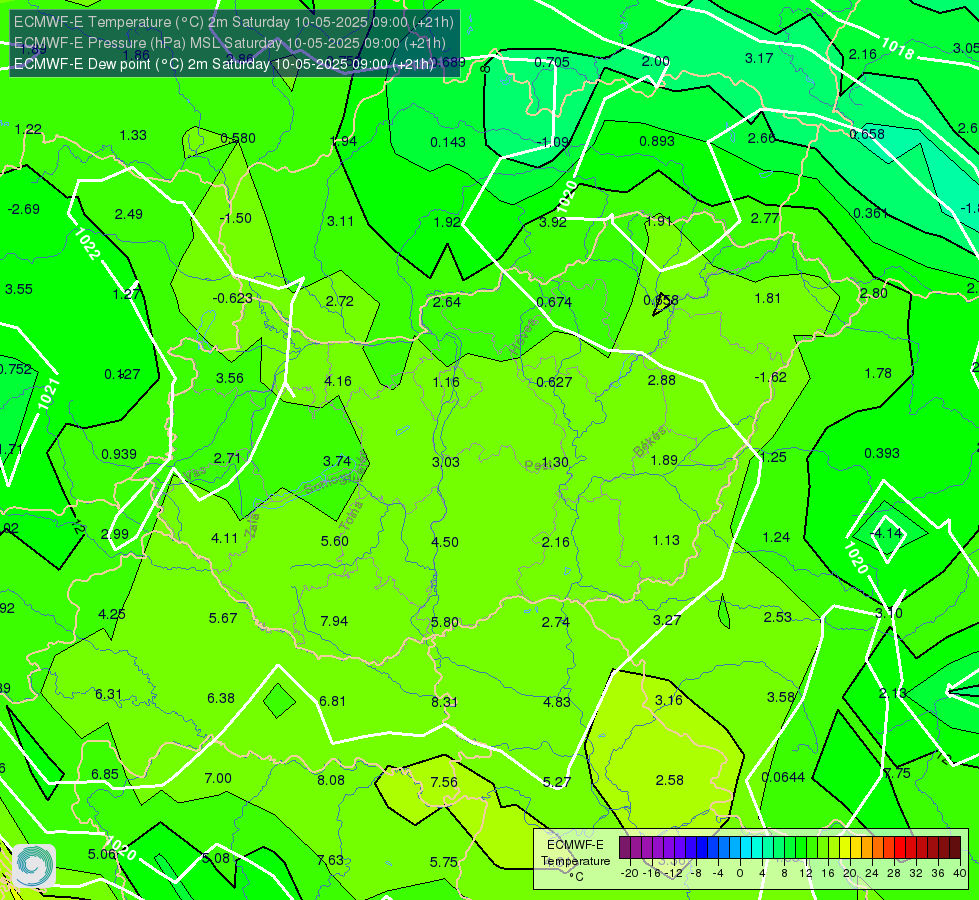Screen dimensions: 979x900
Task: Click the purple -20 swatch in temperature scale
Action: coord(625,848)
